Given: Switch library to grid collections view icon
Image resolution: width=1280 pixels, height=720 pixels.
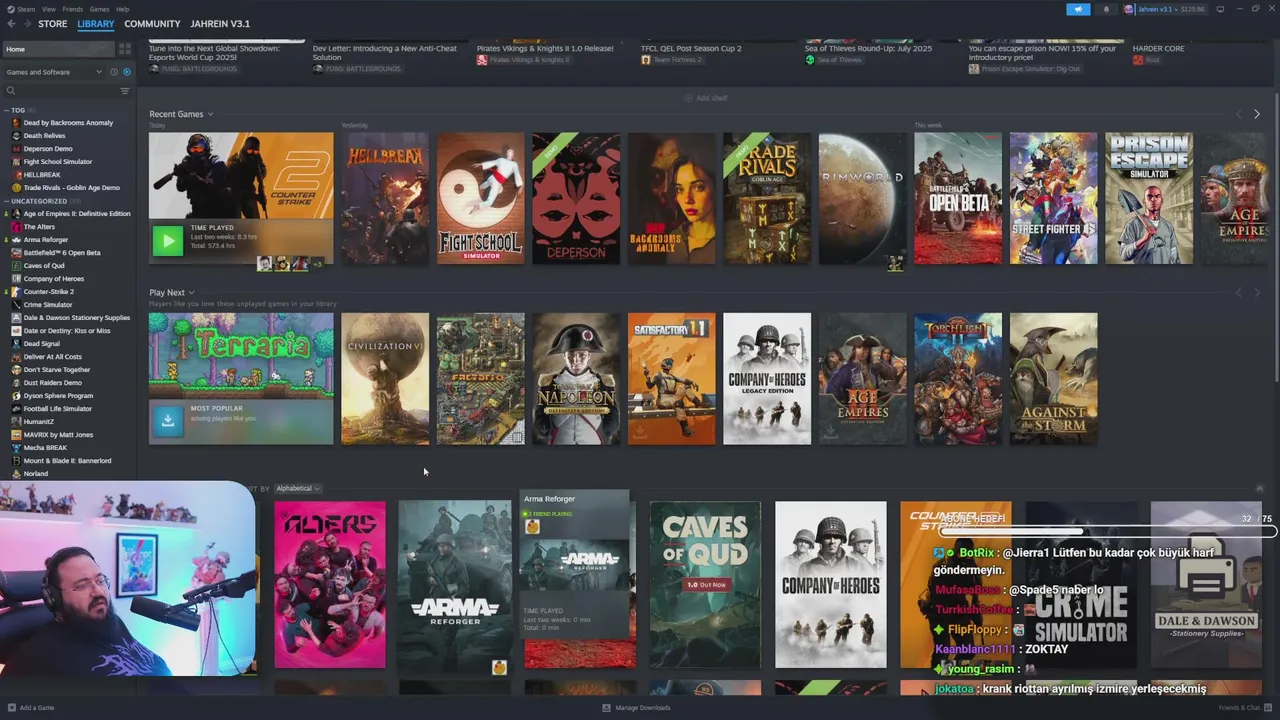Looking at the screenshot, I should tap(125, 49).
